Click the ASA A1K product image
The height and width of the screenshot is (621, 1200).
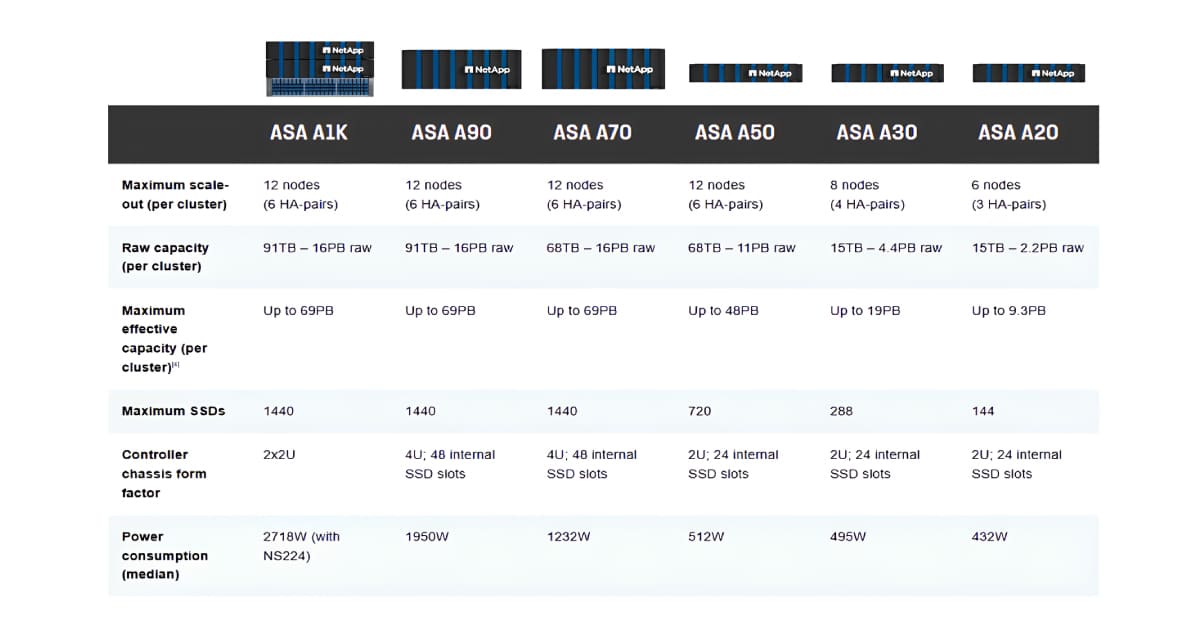point(318,70)
